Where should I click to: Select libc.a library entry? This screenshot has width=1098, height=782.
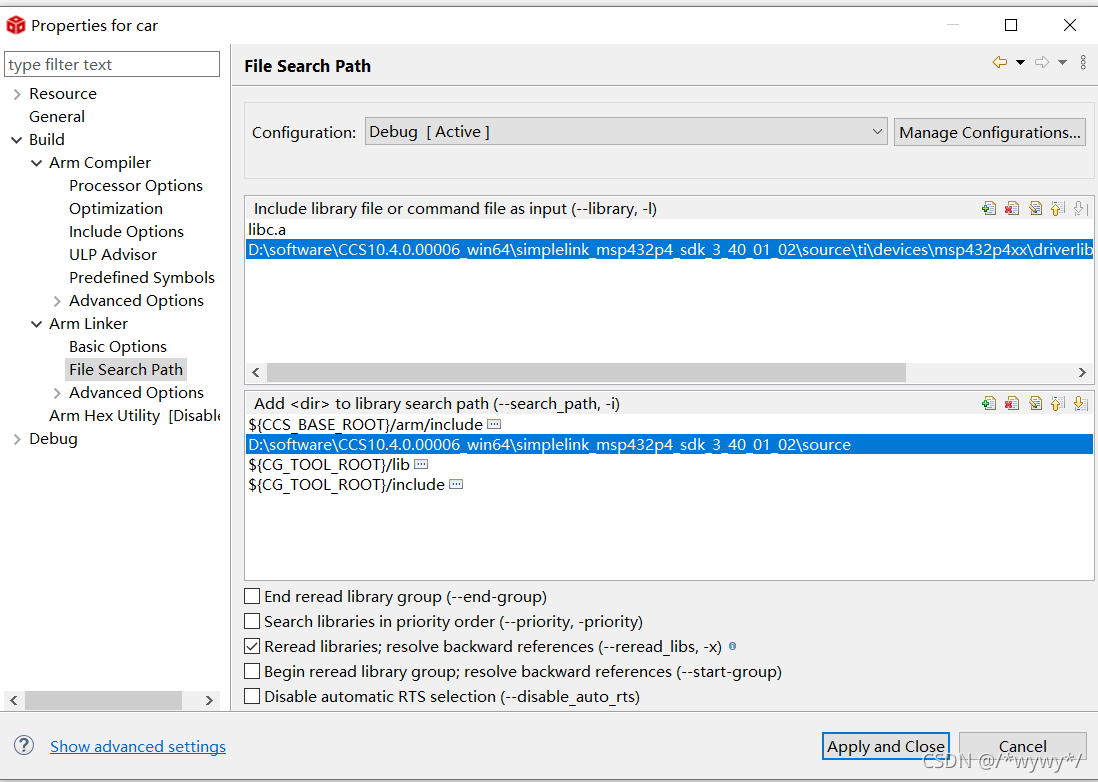[669, 230]
